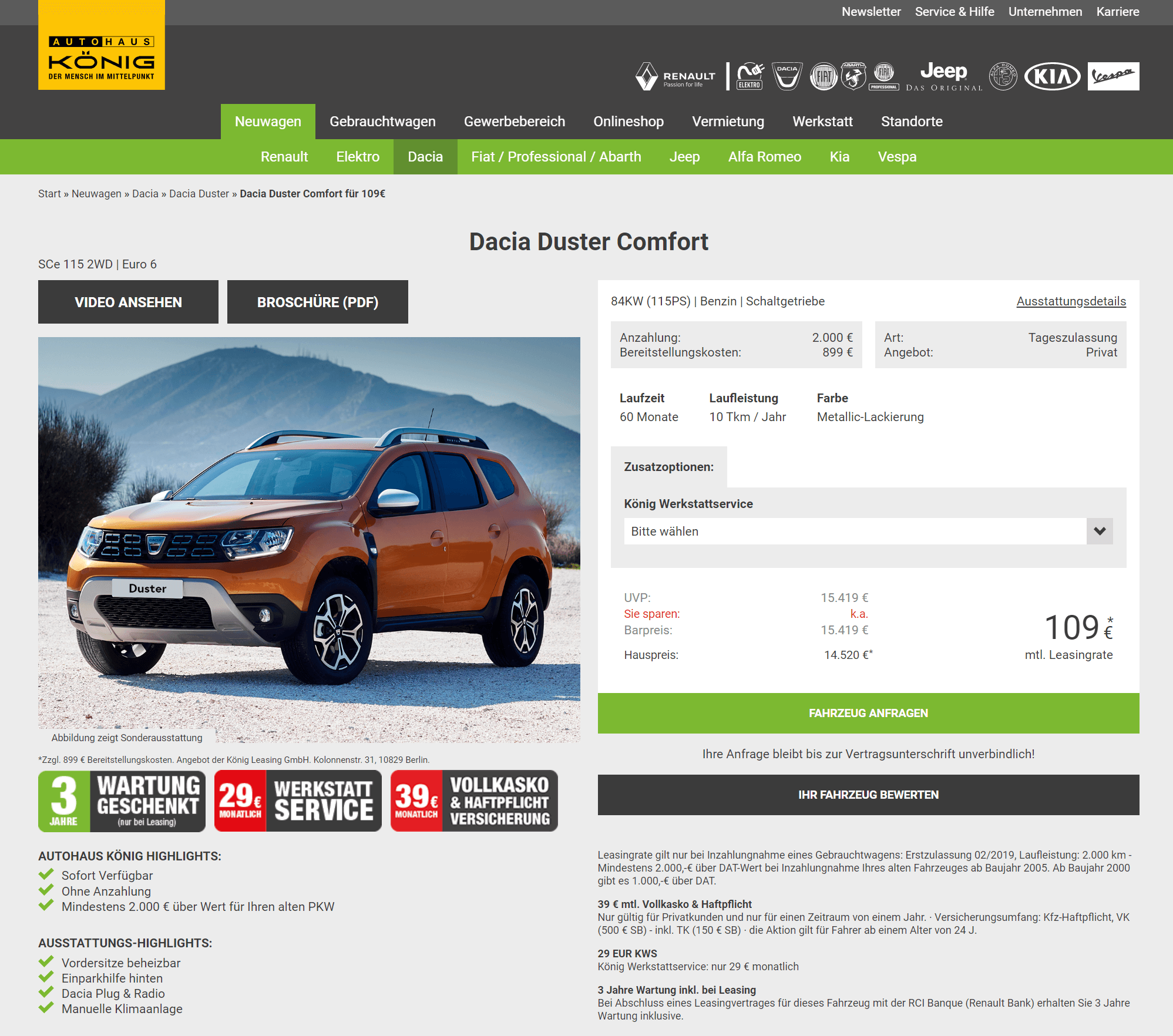Select Kia in the green submenu

click(x=839, y=157)
